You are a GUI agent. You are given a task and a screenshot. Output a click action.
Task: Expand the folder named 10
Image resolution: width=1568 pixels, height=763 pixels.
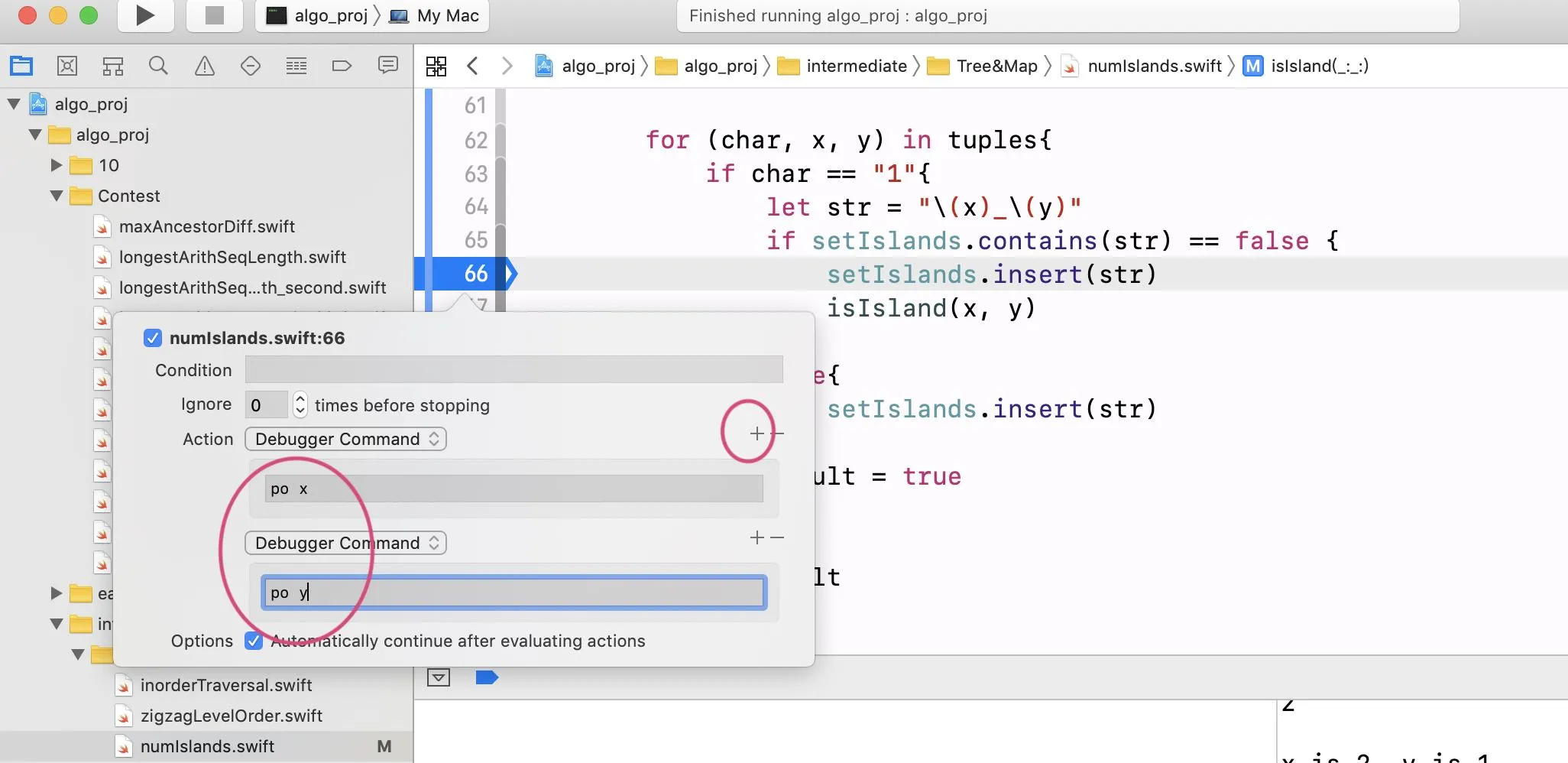(x=57, y=165)
